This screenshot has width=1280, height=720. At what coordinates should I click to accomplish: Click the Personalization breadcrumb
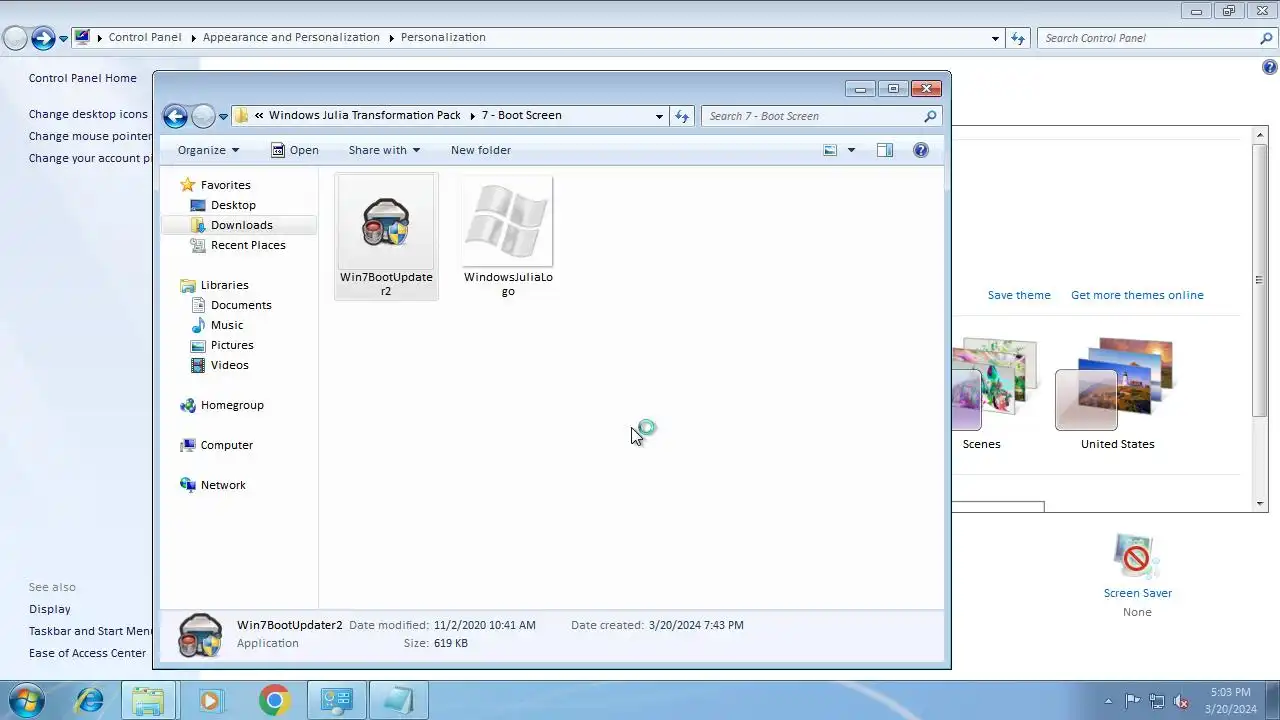coord(443,37)
